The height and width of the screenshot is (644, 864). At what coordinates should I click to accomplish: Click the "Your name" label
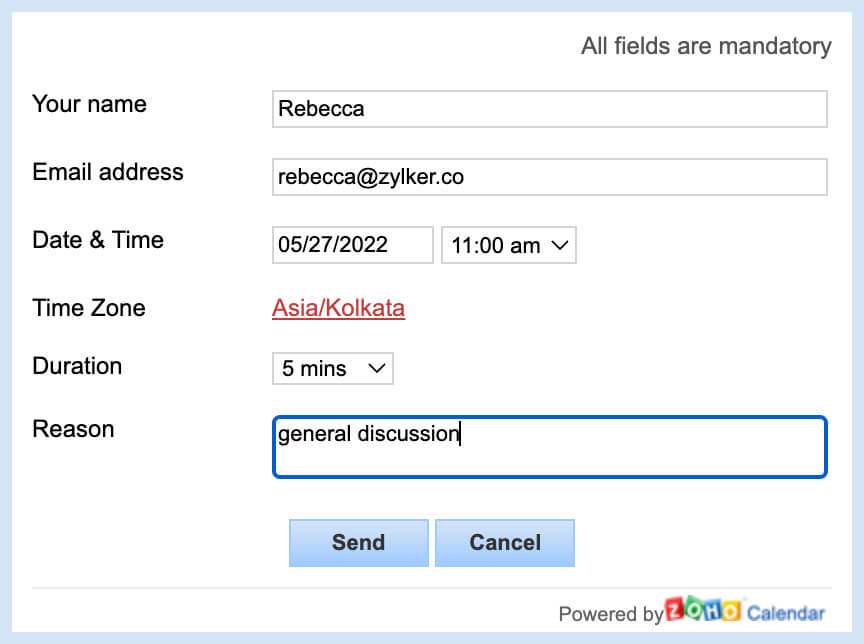pyautogui.click(x=89, y=104)
